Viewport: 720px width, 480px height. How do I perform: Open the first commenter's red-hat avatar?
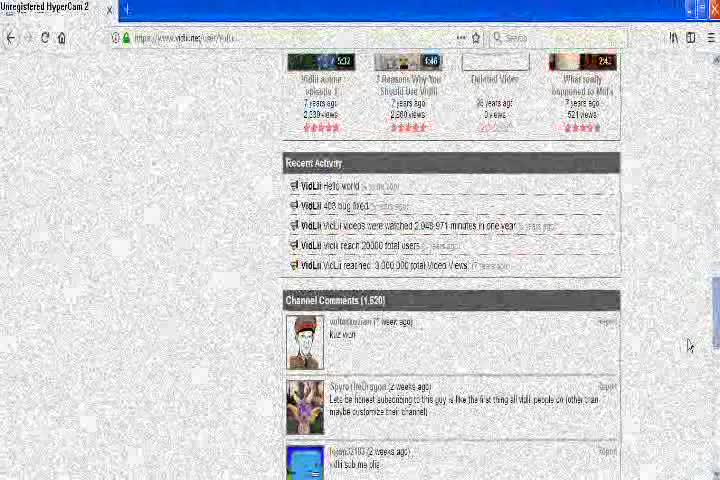305,342
